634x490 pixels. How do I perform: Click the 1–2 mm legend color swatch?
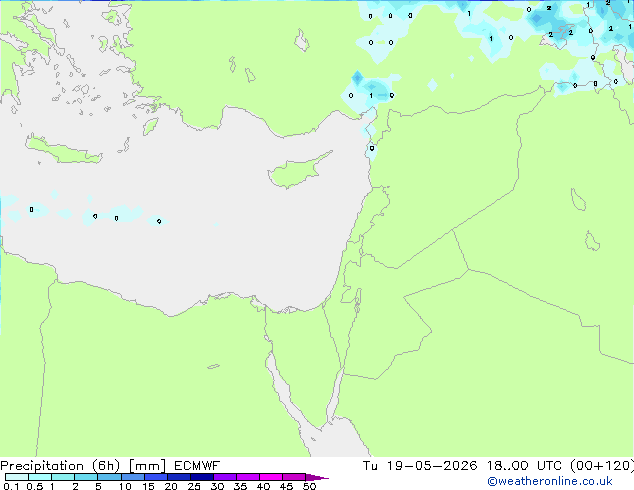tap(63, 477)
